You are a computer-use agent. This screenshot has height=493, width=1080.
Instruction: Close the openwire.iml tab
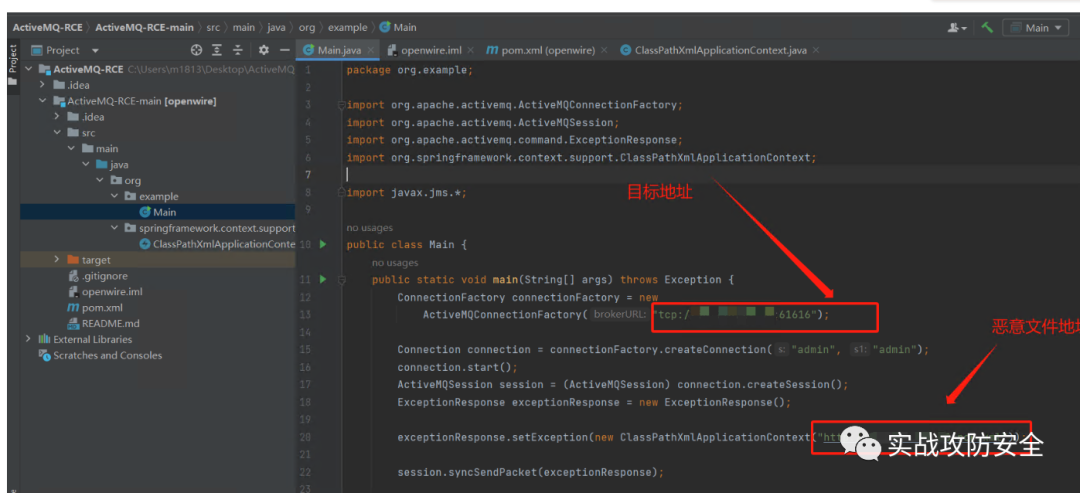pos(470,50)
